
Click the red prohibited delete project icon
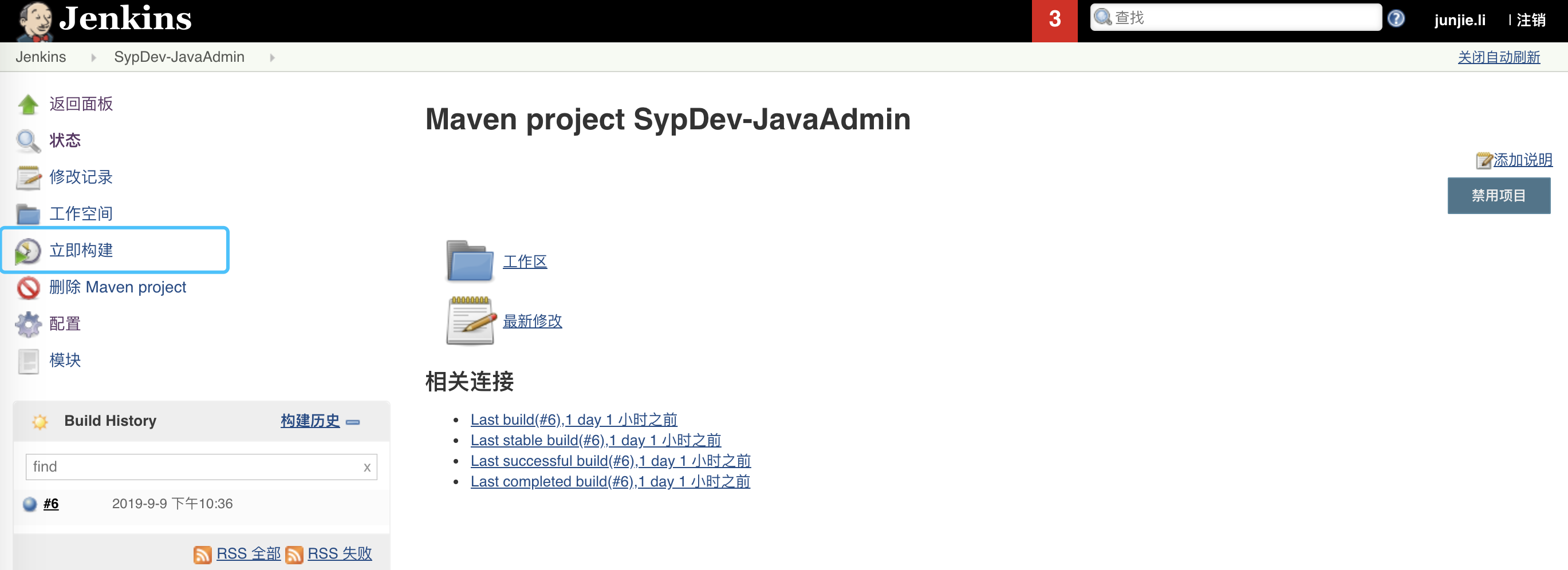[28, 287]
